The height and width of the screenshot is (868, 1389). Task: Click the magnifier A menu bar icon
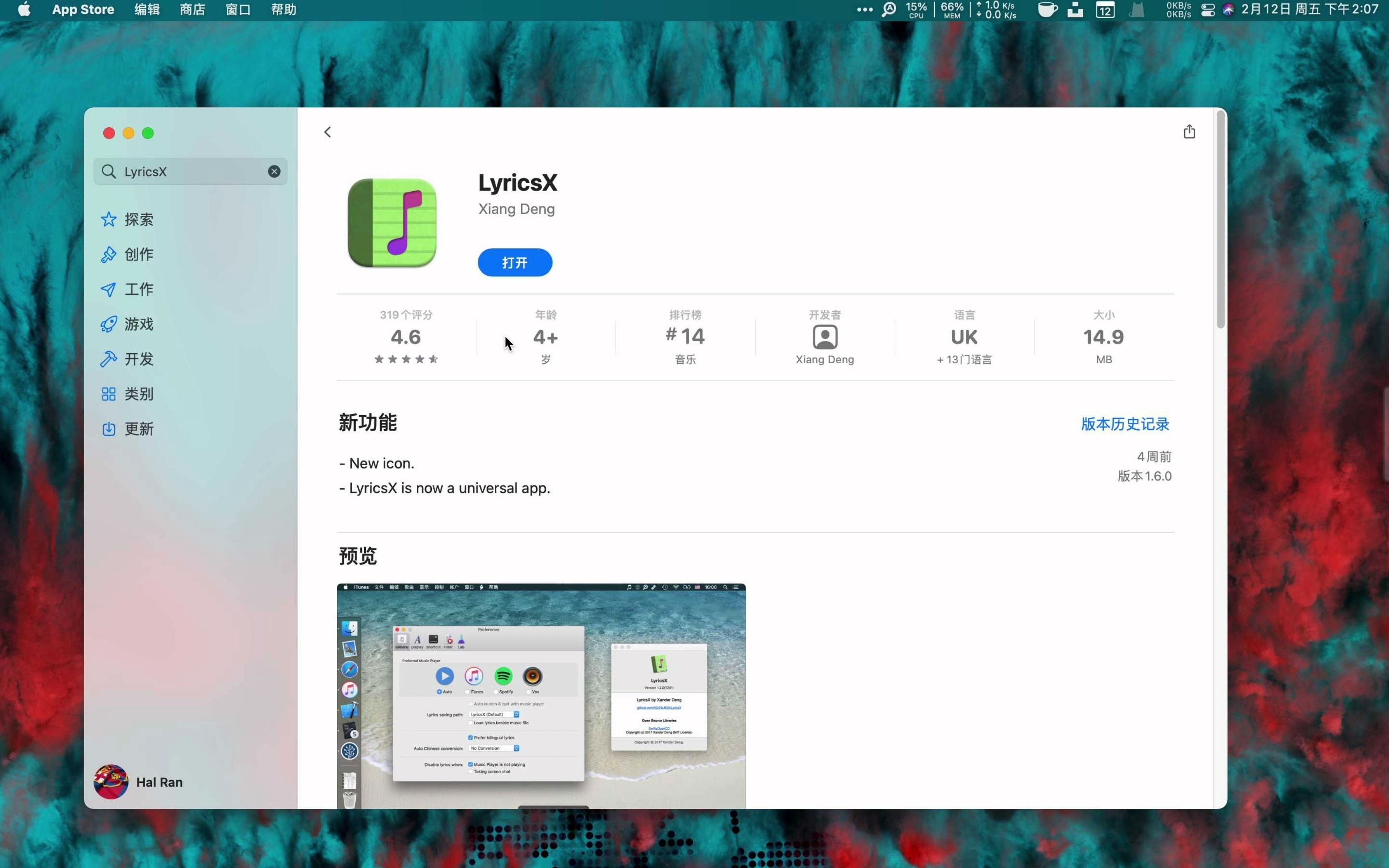point(889,10)
